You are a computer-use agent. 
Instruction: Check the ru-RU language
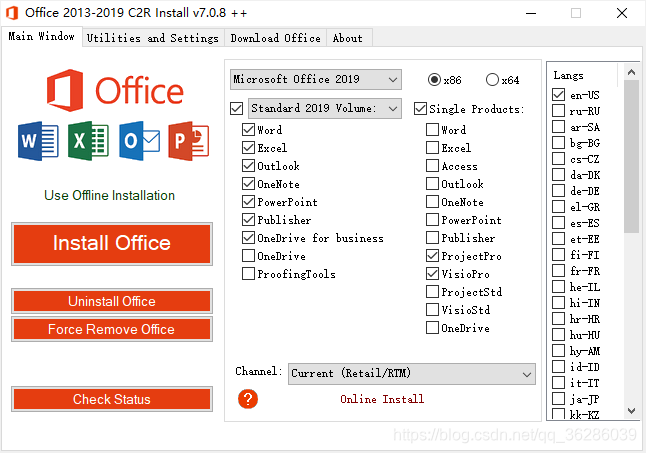(558, 111)
